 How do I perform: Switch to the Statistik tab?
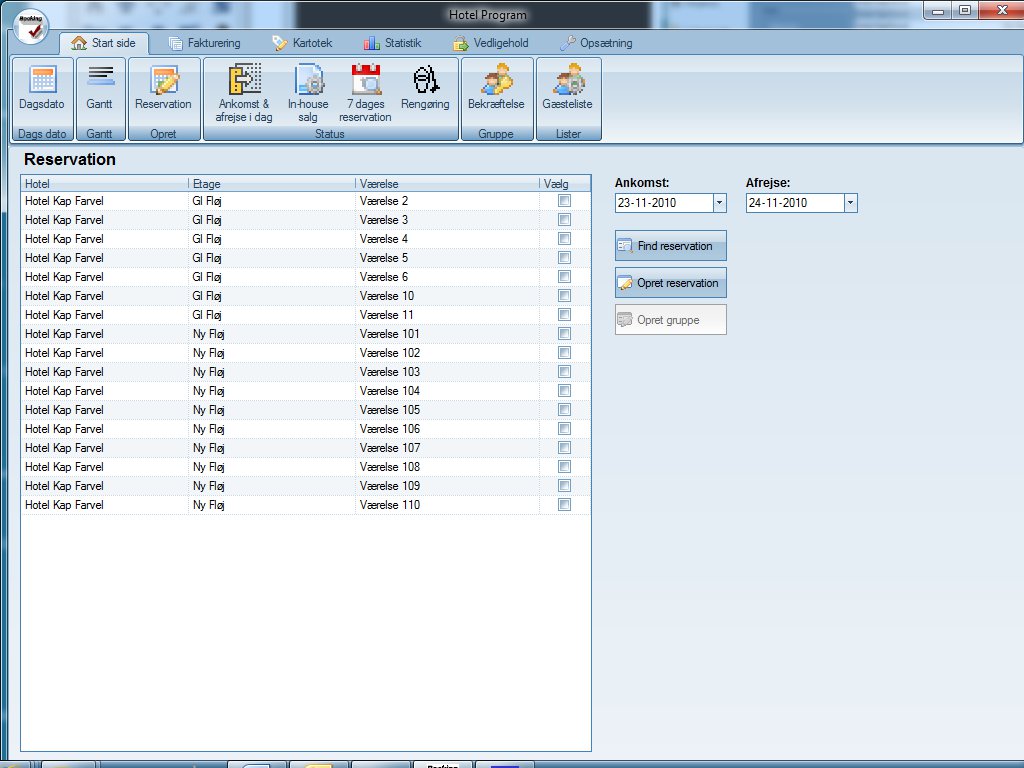pyautogui.click(x=392, y=43)
